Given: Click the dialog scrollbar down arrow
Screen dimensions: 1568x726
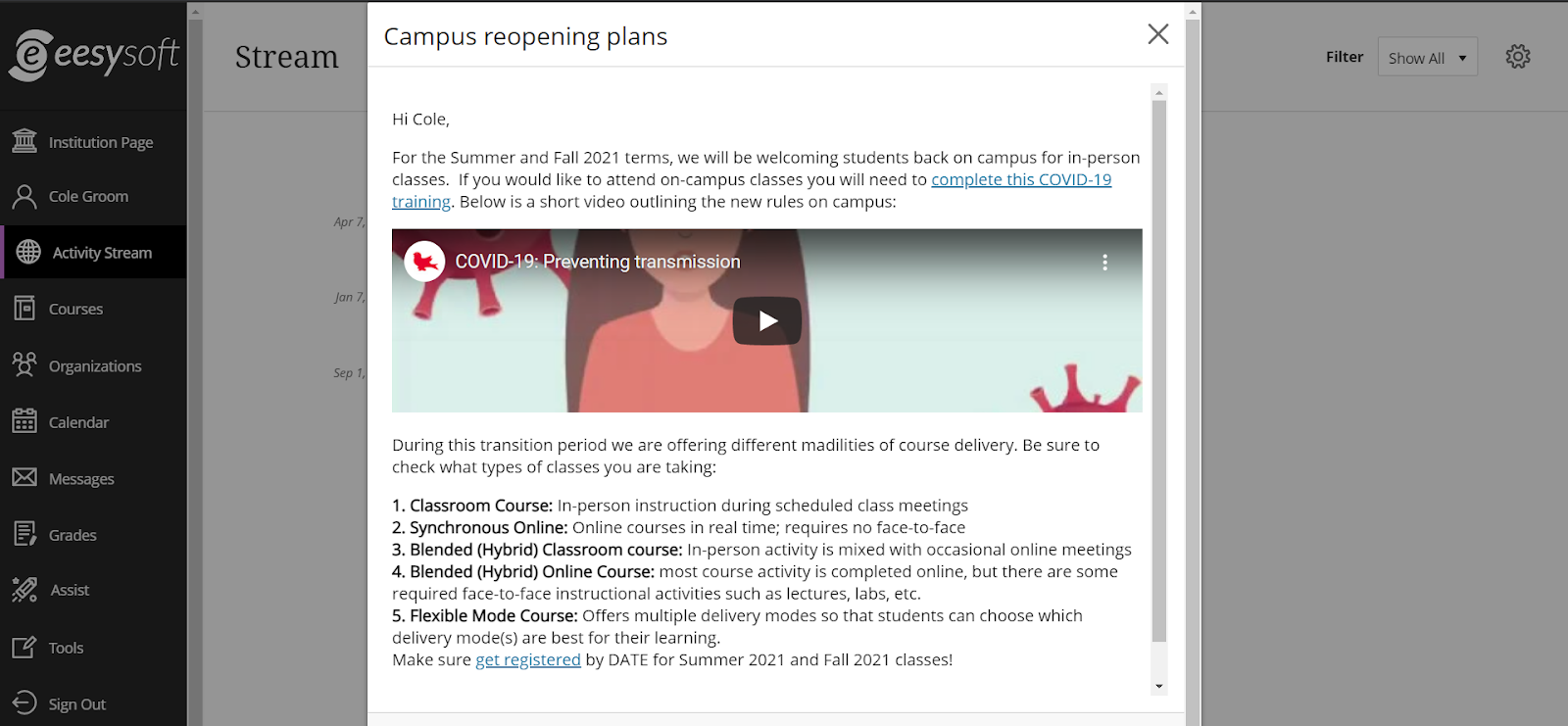Looking at the screenshot, I should (x=1159, y=687).
